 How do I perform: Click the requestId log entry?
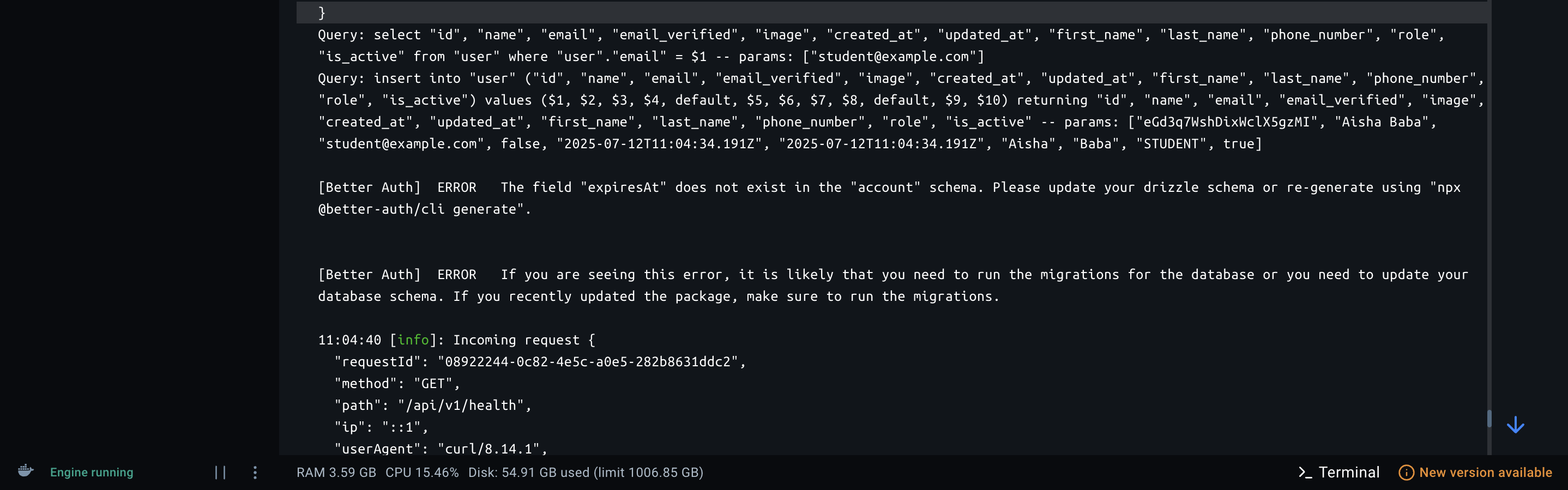tap(540, 361)
